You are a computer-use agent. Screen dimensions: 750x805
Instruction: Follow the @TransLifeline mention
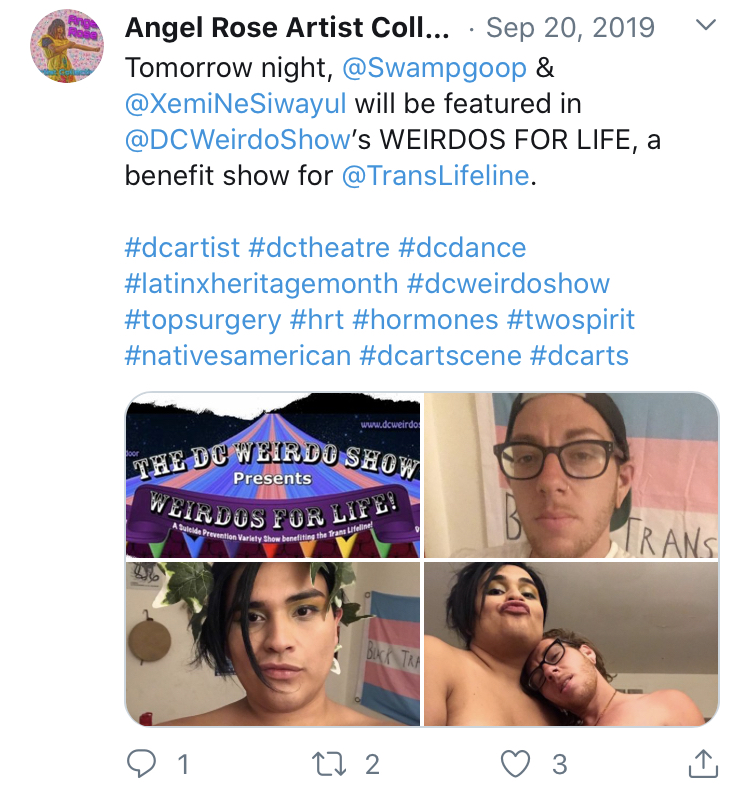click(435, 176)
